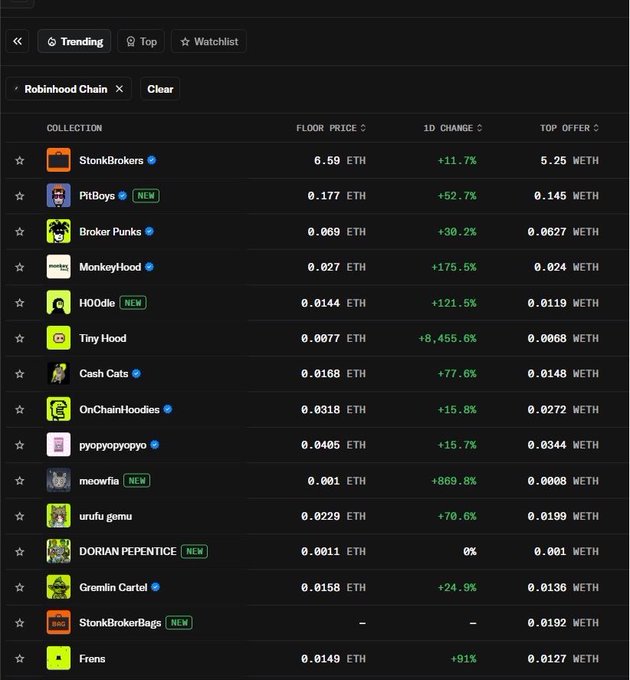This screenshot has width=630, height=680.
Task: Open Gremlin Cartel collection avatar
Action: click(59, 587)
